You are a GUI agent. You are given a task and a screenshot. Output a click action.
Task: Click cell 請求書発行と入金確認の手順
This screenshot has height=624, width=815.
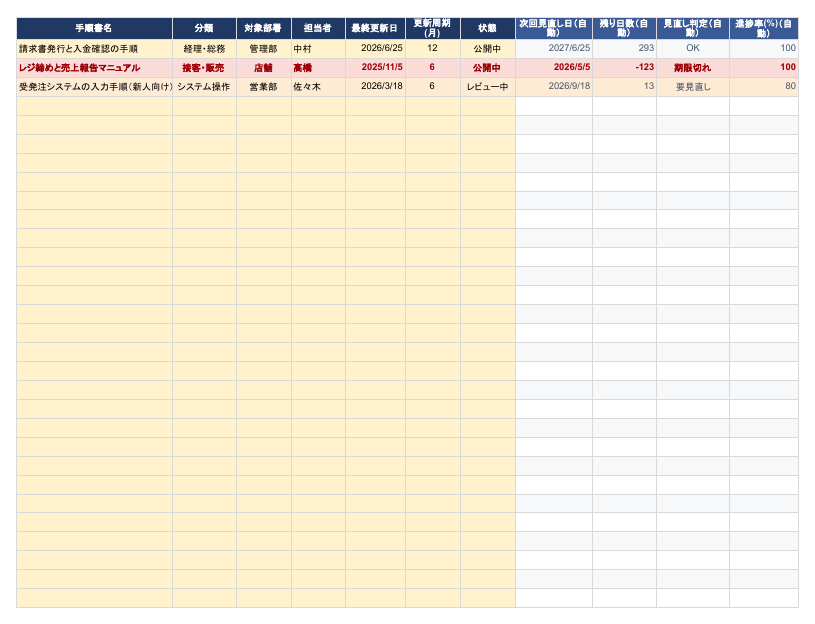94,49
